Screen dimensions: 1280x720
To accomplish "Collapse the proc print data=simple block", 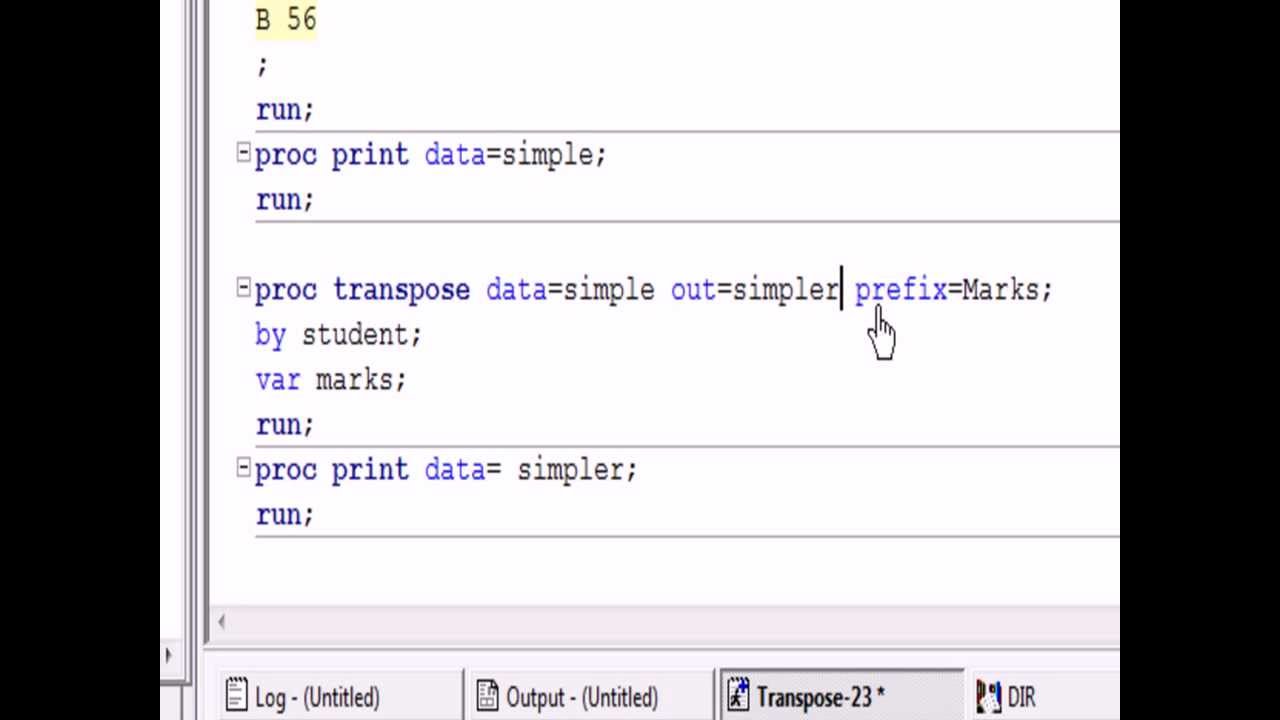I will tap(243, 153).
